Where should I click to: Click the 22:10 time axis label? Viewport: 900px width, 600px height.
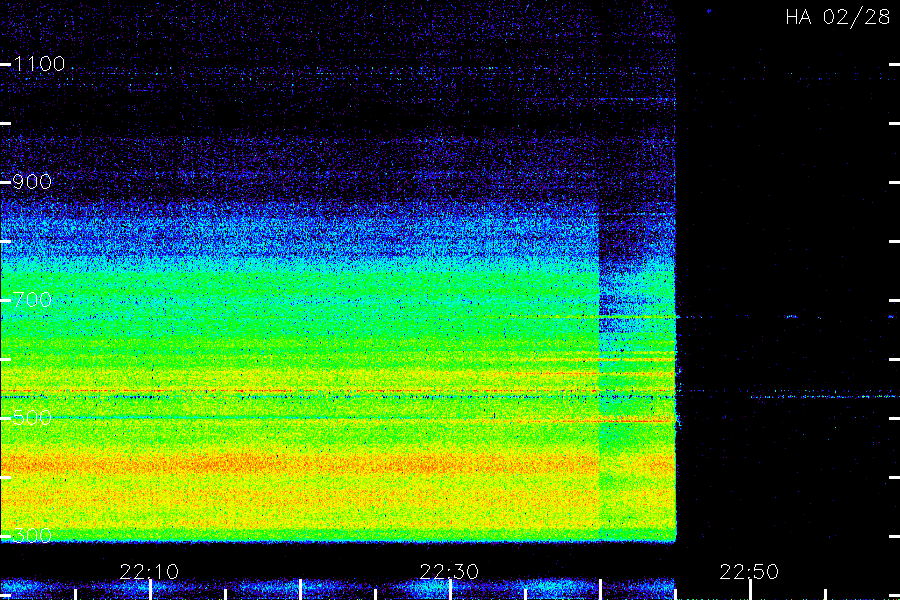point(149,572)
